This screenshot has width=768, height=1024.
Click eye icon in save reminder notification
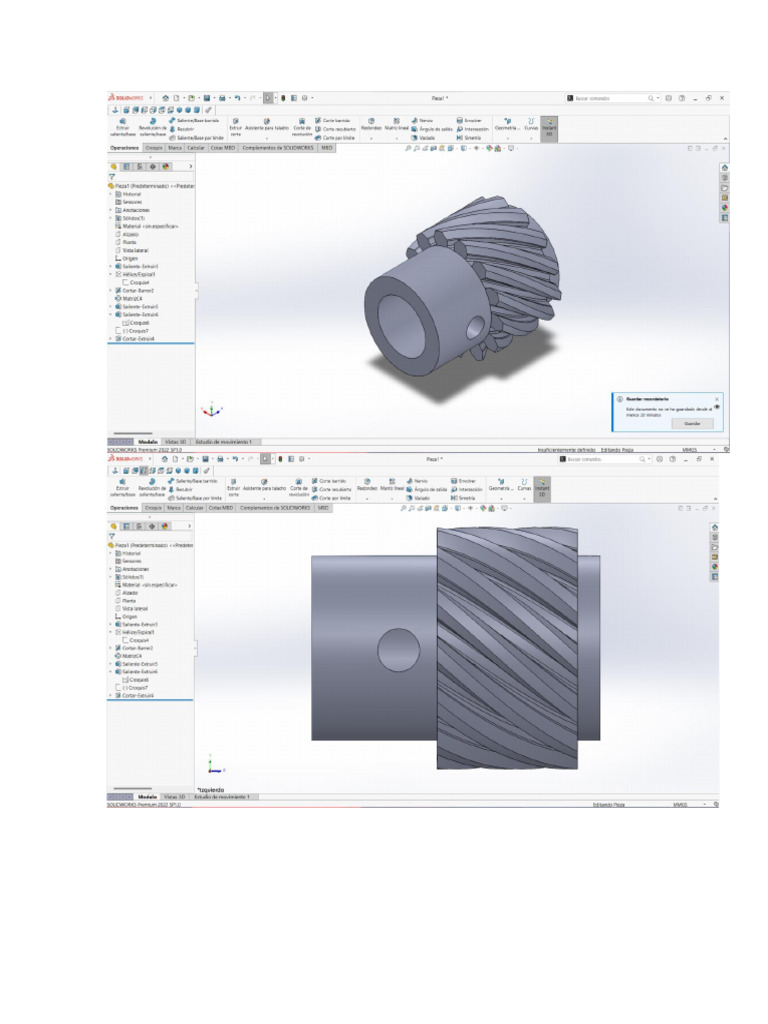[x=718, y=408]
